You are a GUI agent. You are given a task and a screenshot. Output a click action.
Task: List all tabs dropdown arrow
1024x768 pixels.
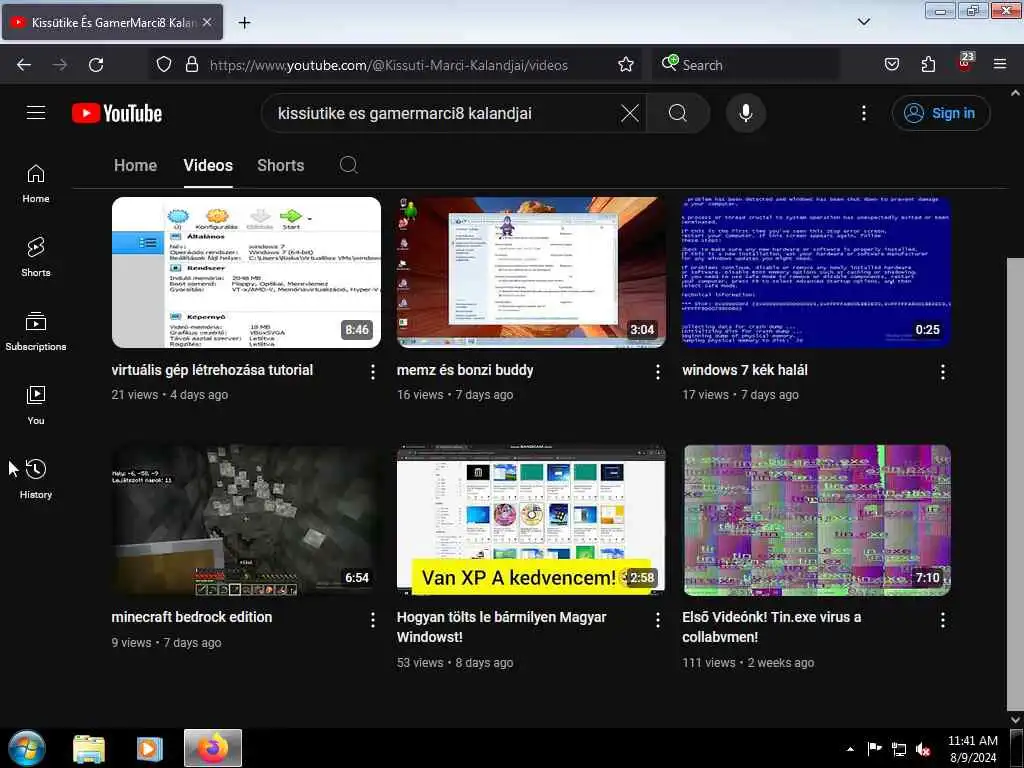(x=863, y=22)
